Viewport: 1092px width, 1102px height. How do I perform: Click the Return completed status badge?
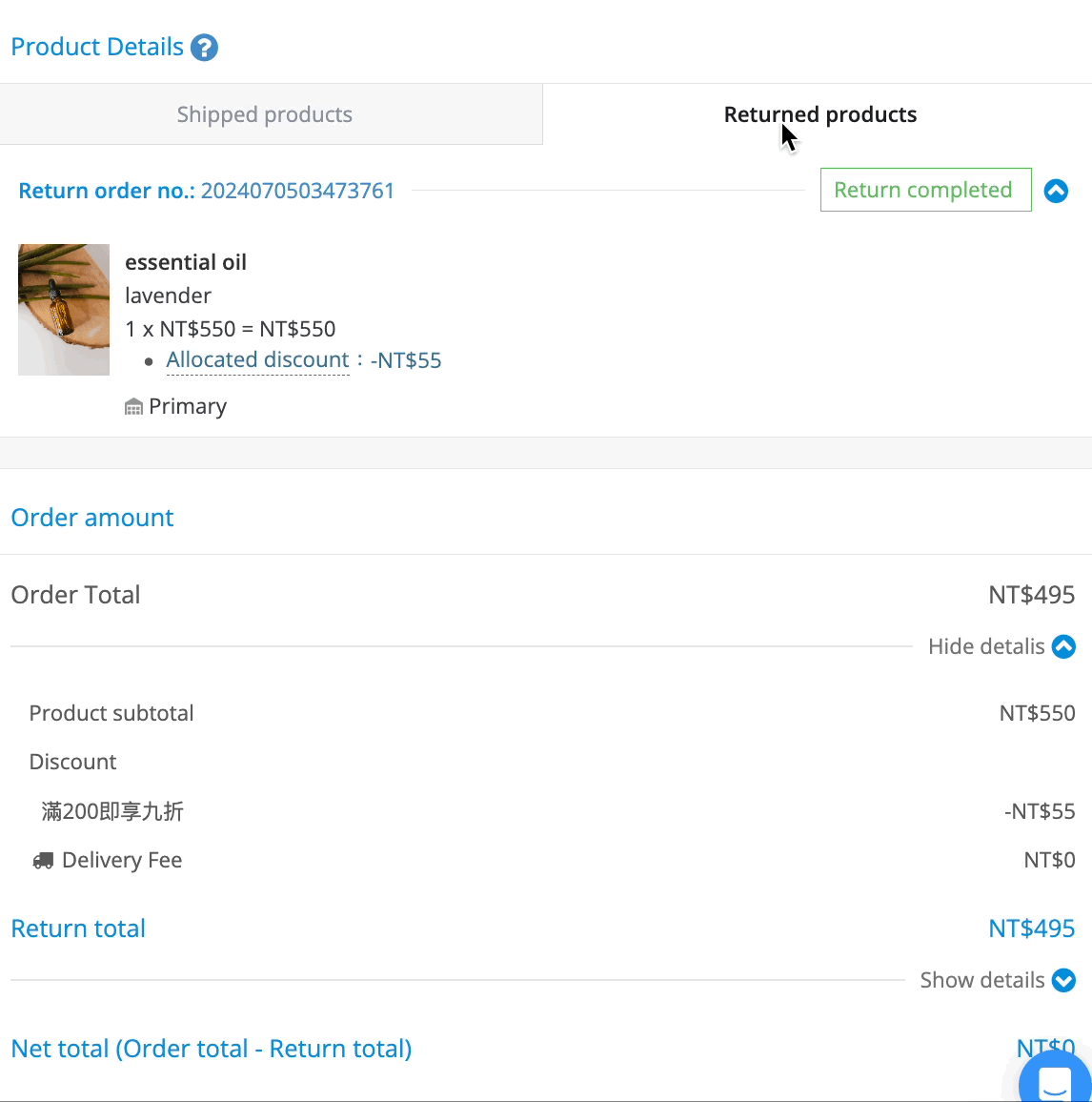[925, 190]
